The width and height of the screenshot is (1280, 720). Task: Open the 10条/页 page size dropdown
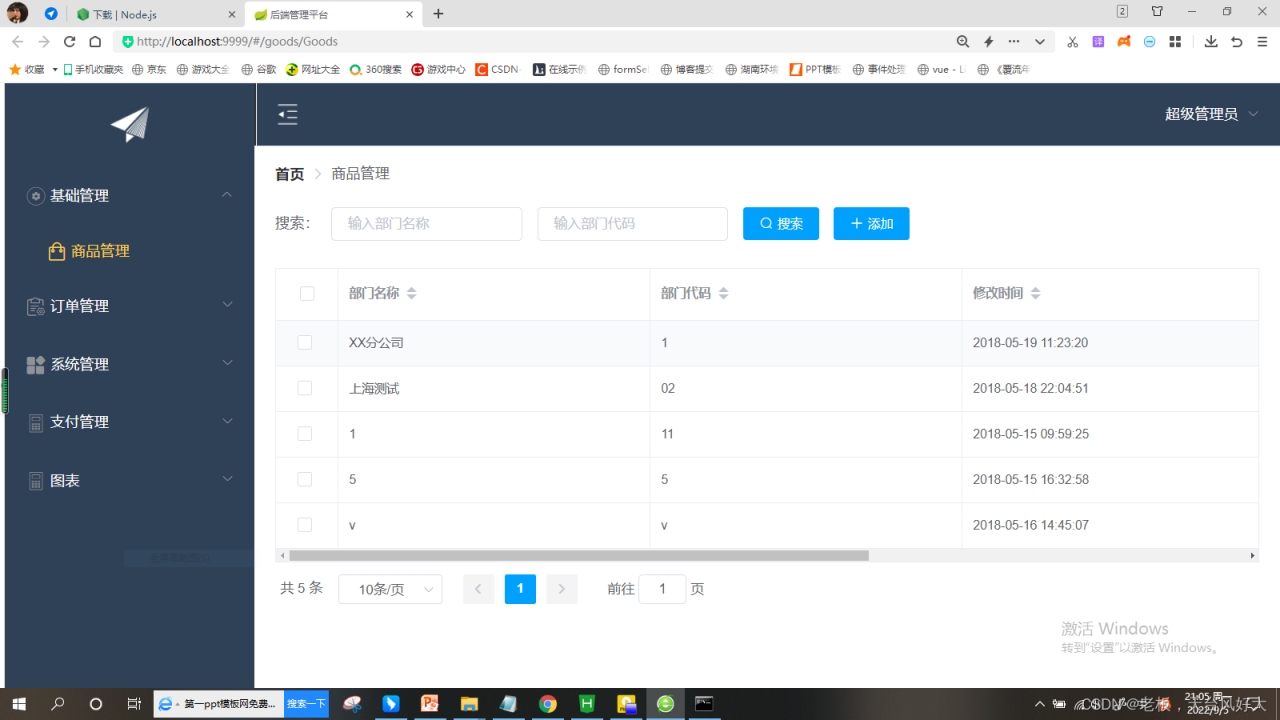(390, 589)
